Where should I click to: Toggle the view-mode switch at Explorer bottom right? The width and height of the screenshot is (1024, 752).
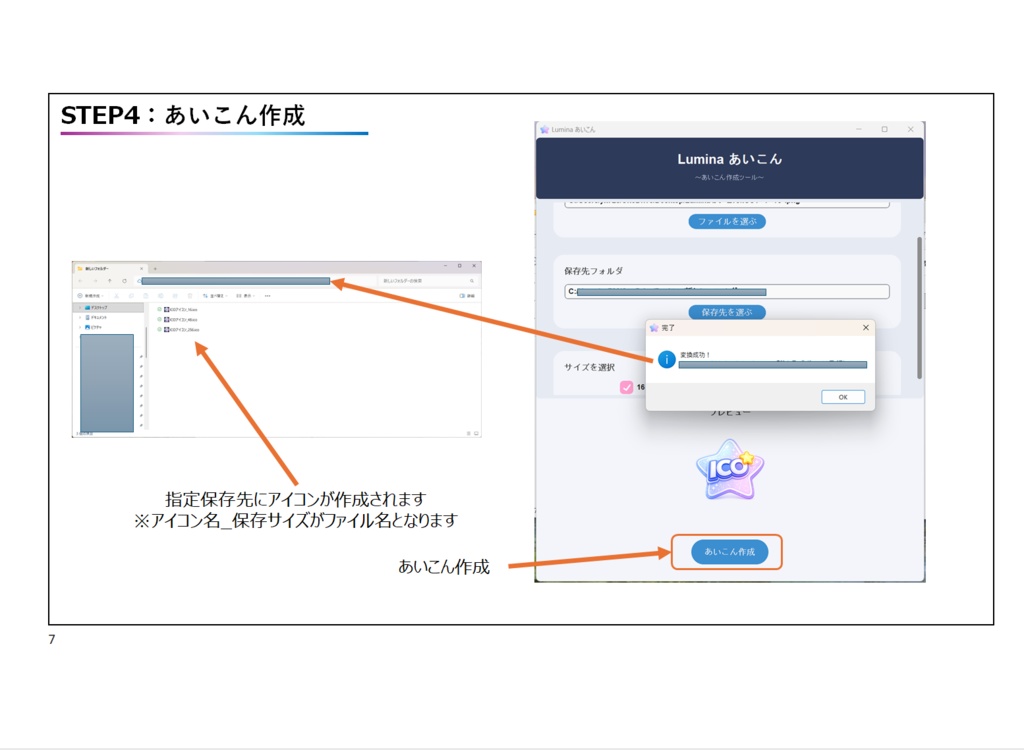(476, 433)
